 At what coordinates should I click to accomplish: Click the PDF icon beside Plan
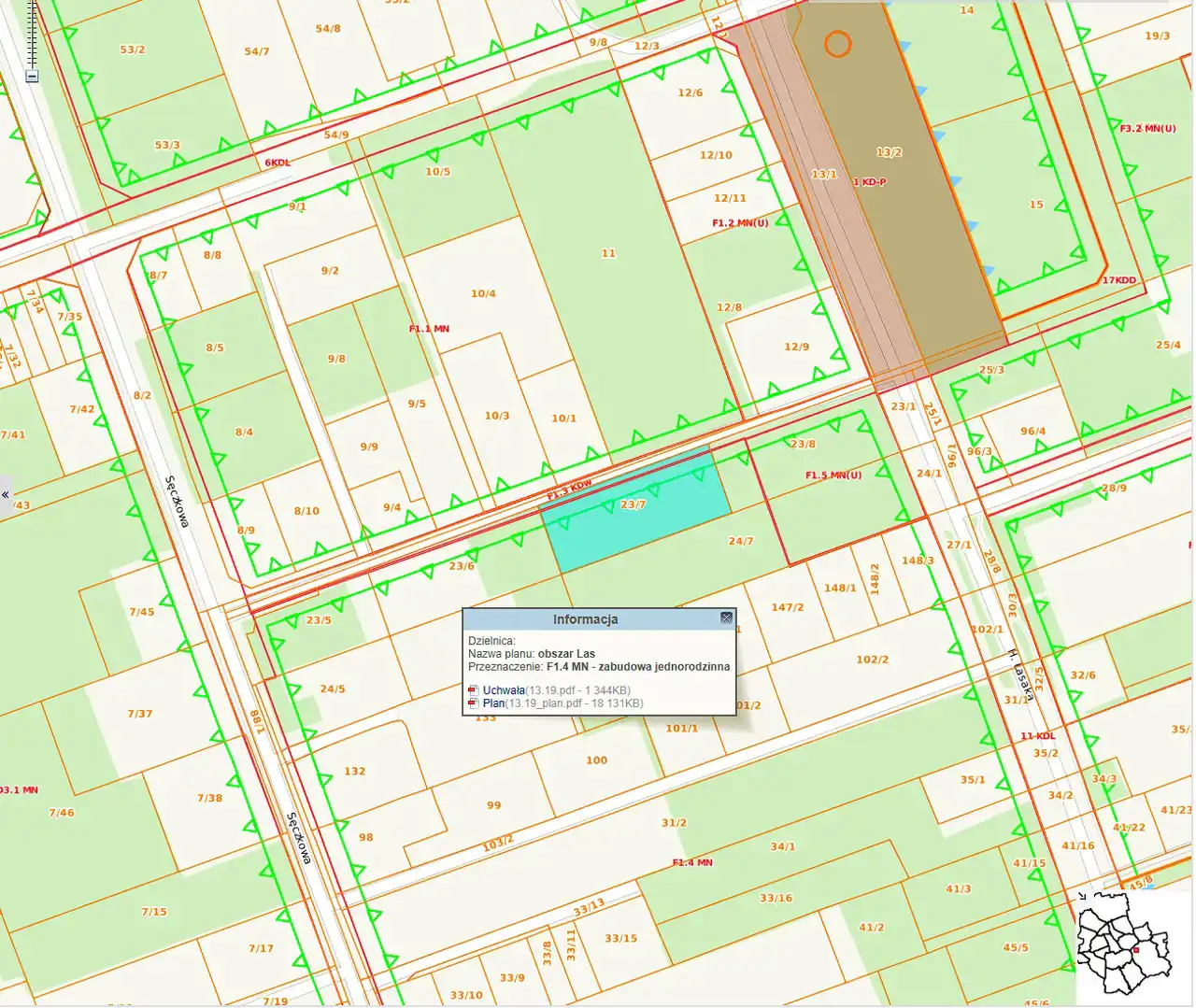click(x=474, y=703)
